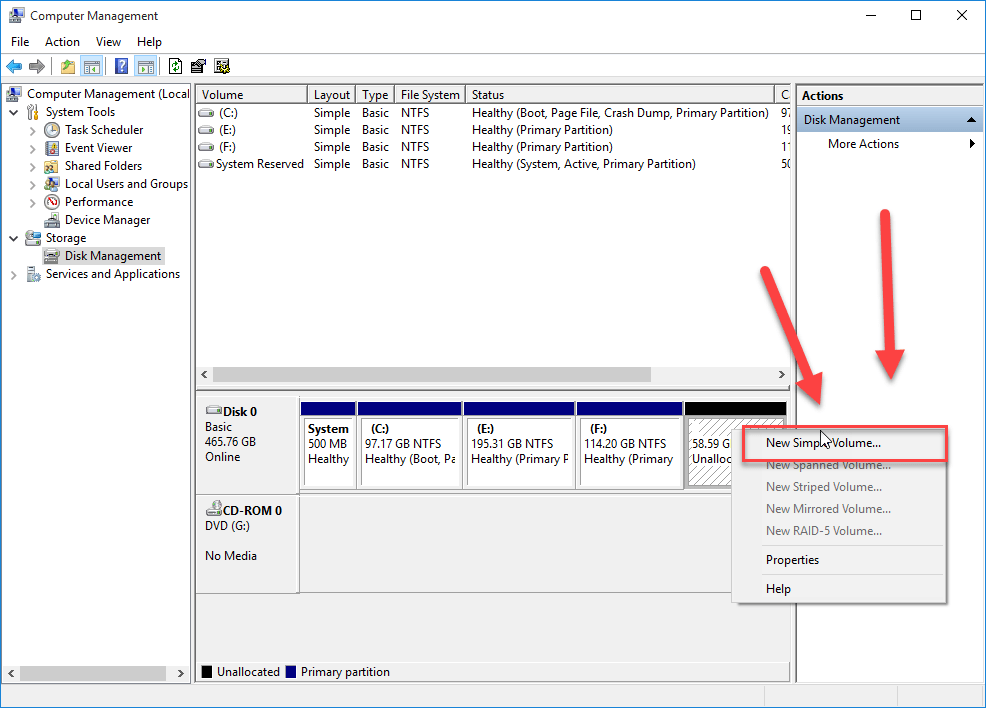
Task: Click the Refresh toolbar icon
Action: click(175, 66)
